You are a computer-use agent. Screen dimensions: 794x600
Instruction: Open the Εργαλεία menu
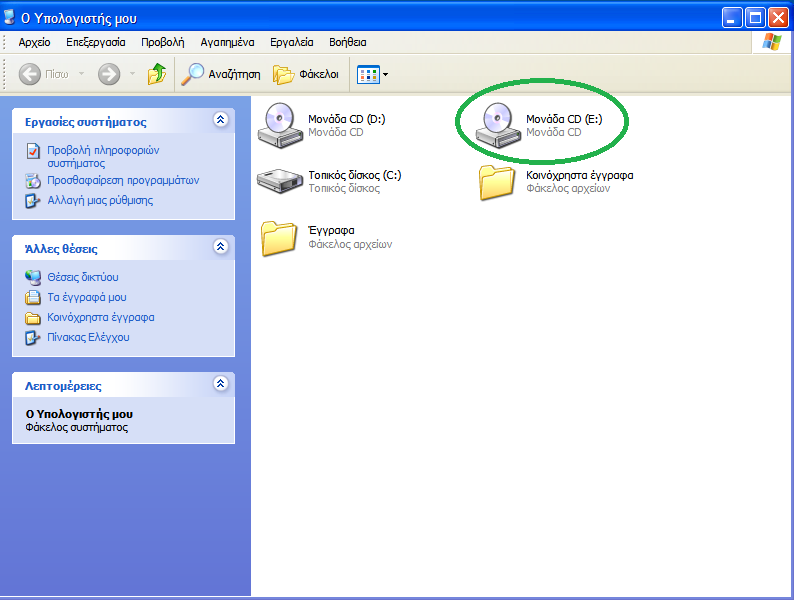point(292,43)
